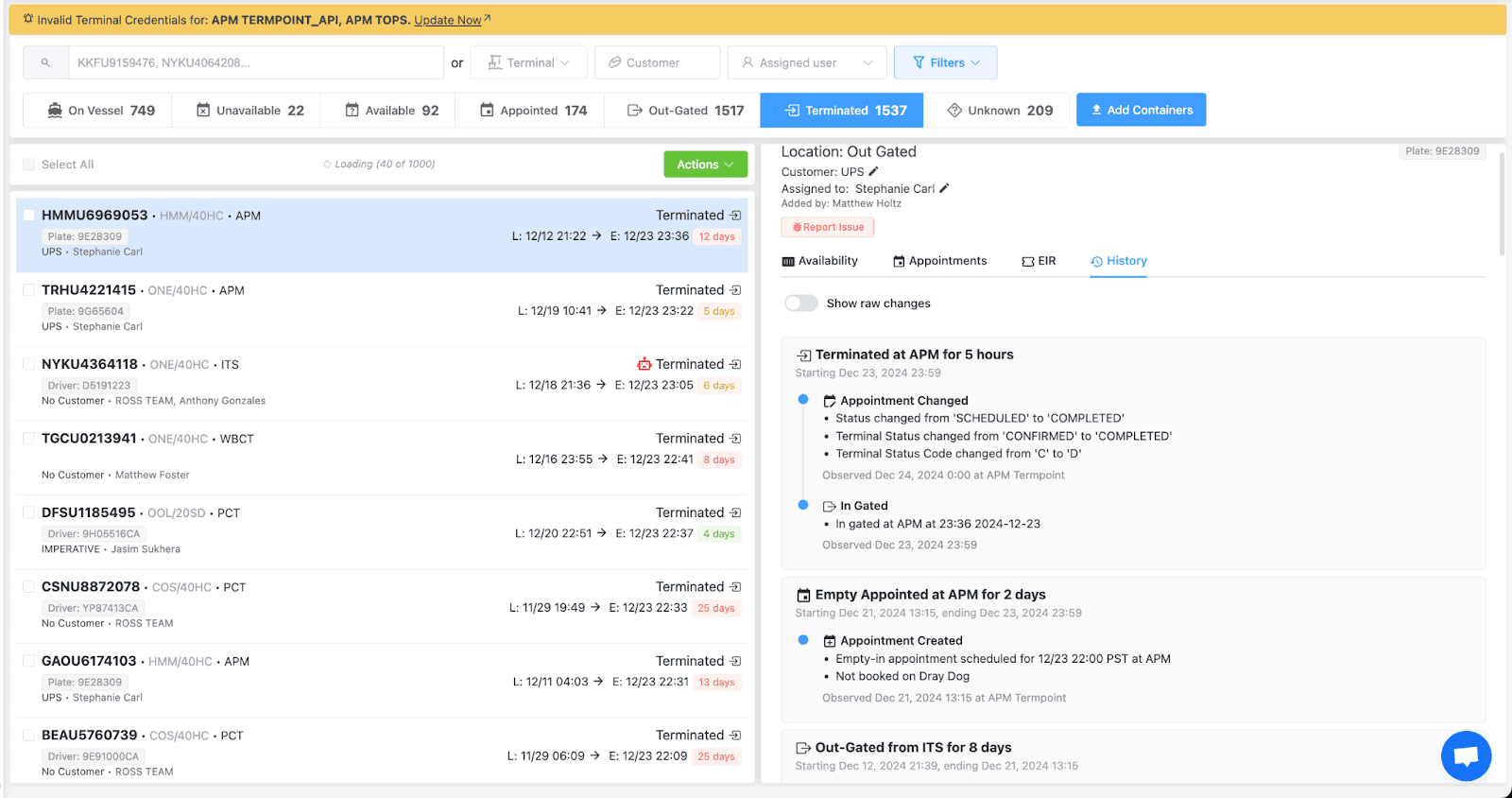Click terminated icon on GAOU6174103 row

(x=735, y=661)
